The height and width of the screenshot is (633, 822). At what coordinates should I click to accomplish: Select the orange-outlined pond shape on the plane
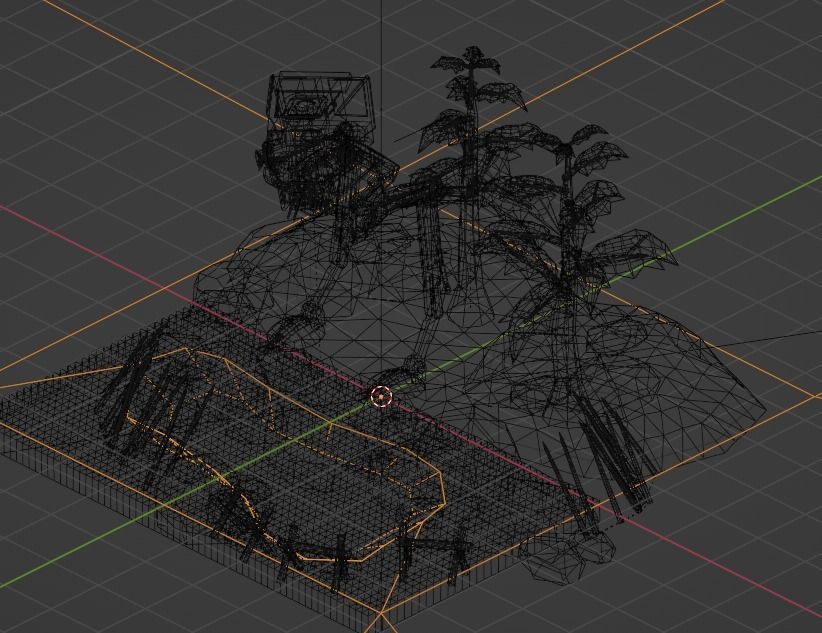286,454
